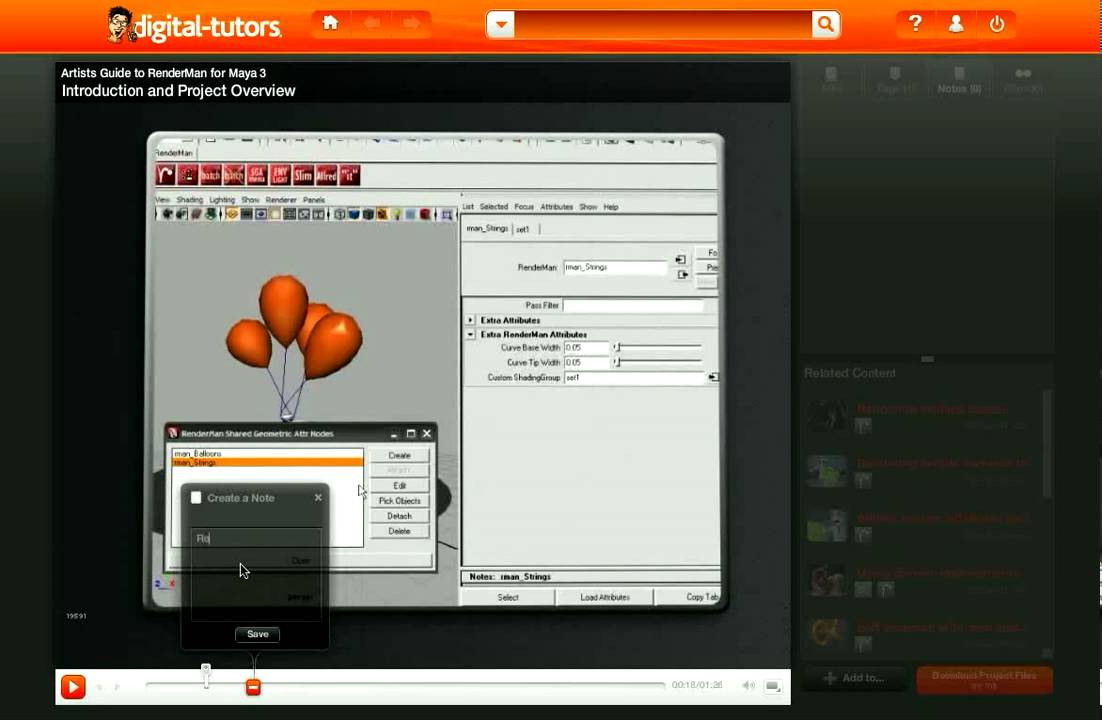Click the Related Content scrollbar
Screen dimensions: 1102x720
pyautogui.click(x=1046, y=444)
